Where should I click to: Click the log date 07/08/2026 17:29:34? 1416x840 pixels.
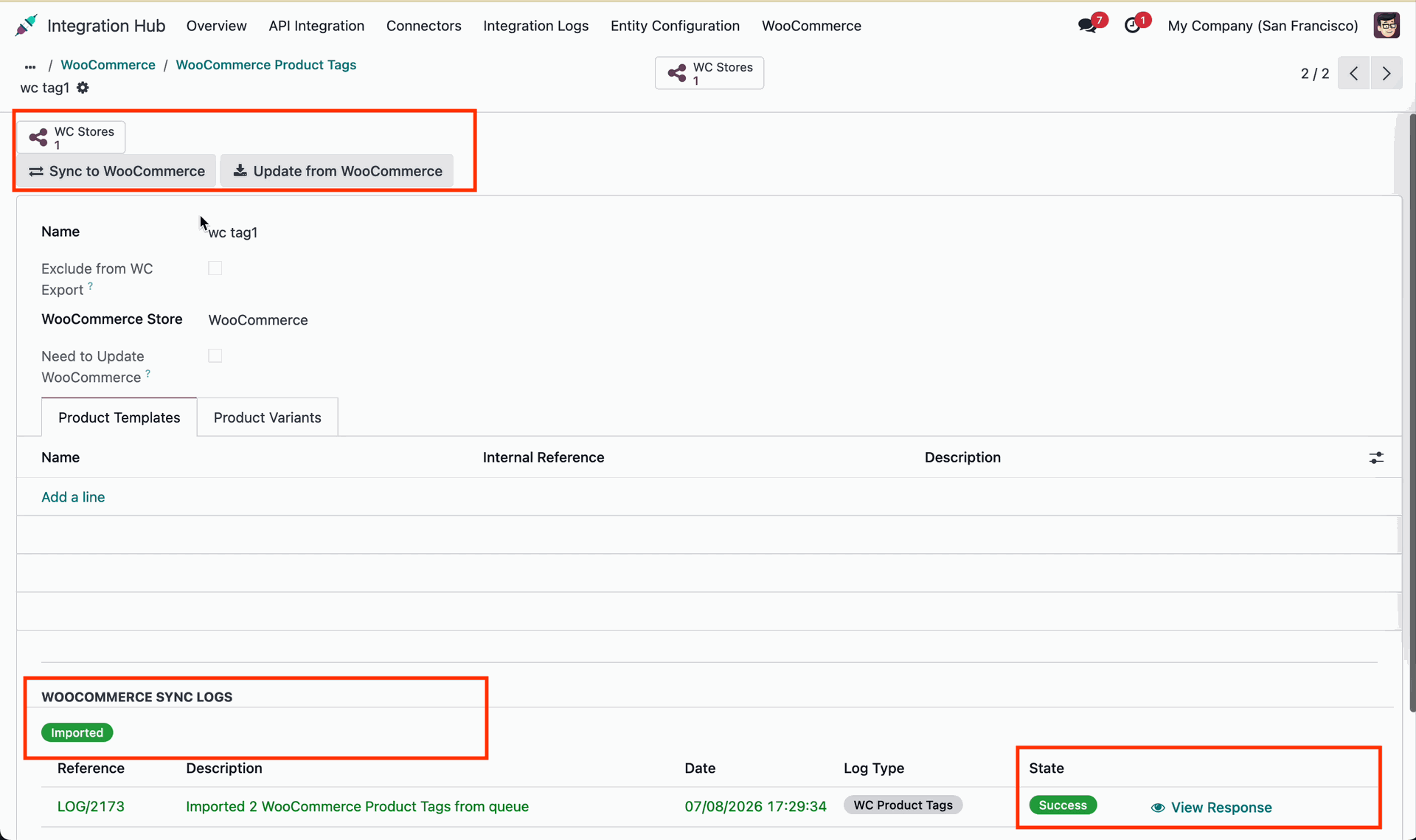pos(755,806)
